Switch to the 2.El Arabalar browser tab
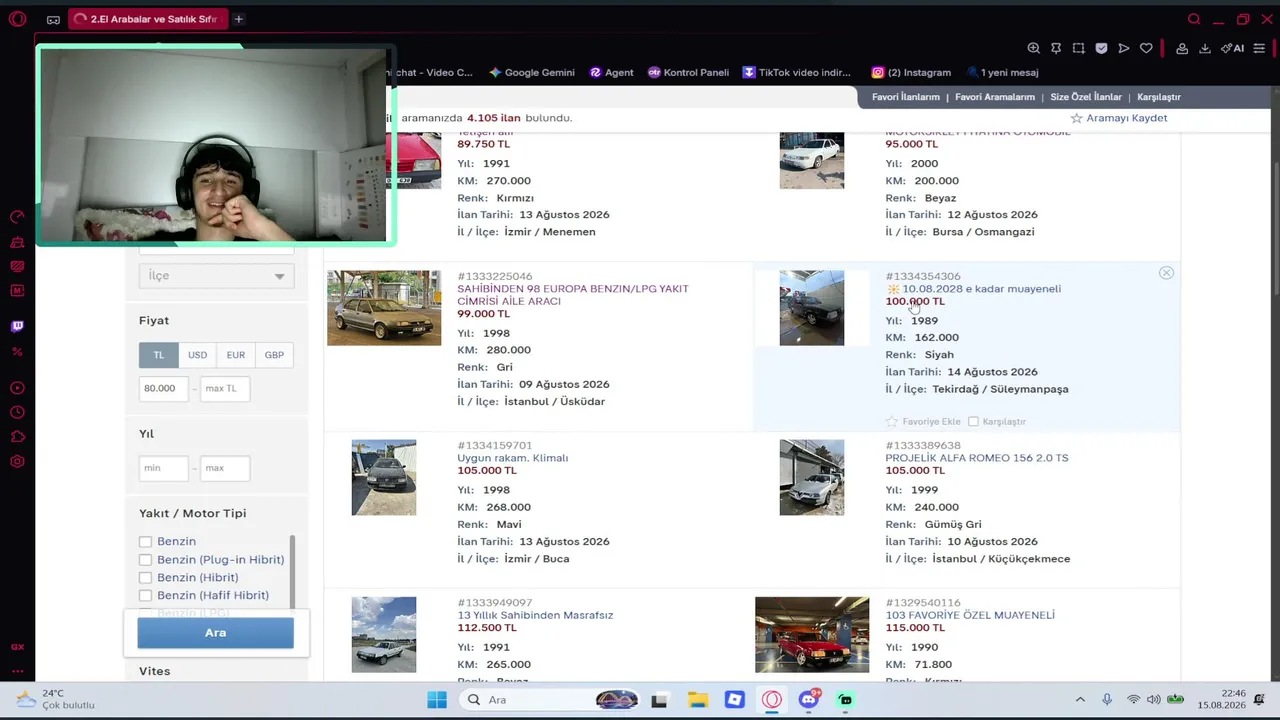This screenshot has height=720, width=1280. click(x=146, y=19)
